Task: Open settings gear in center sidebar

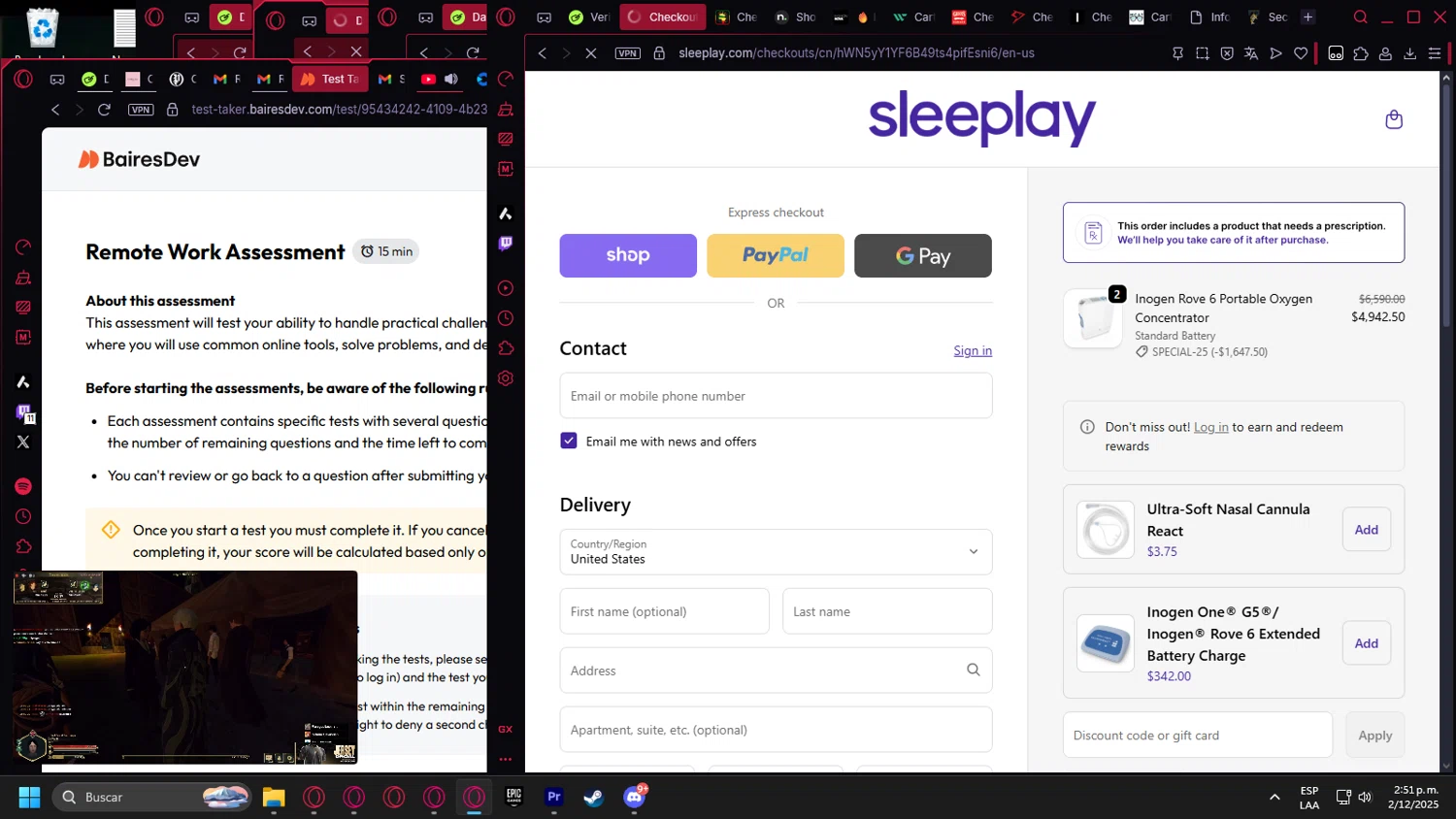Action: 506,378
